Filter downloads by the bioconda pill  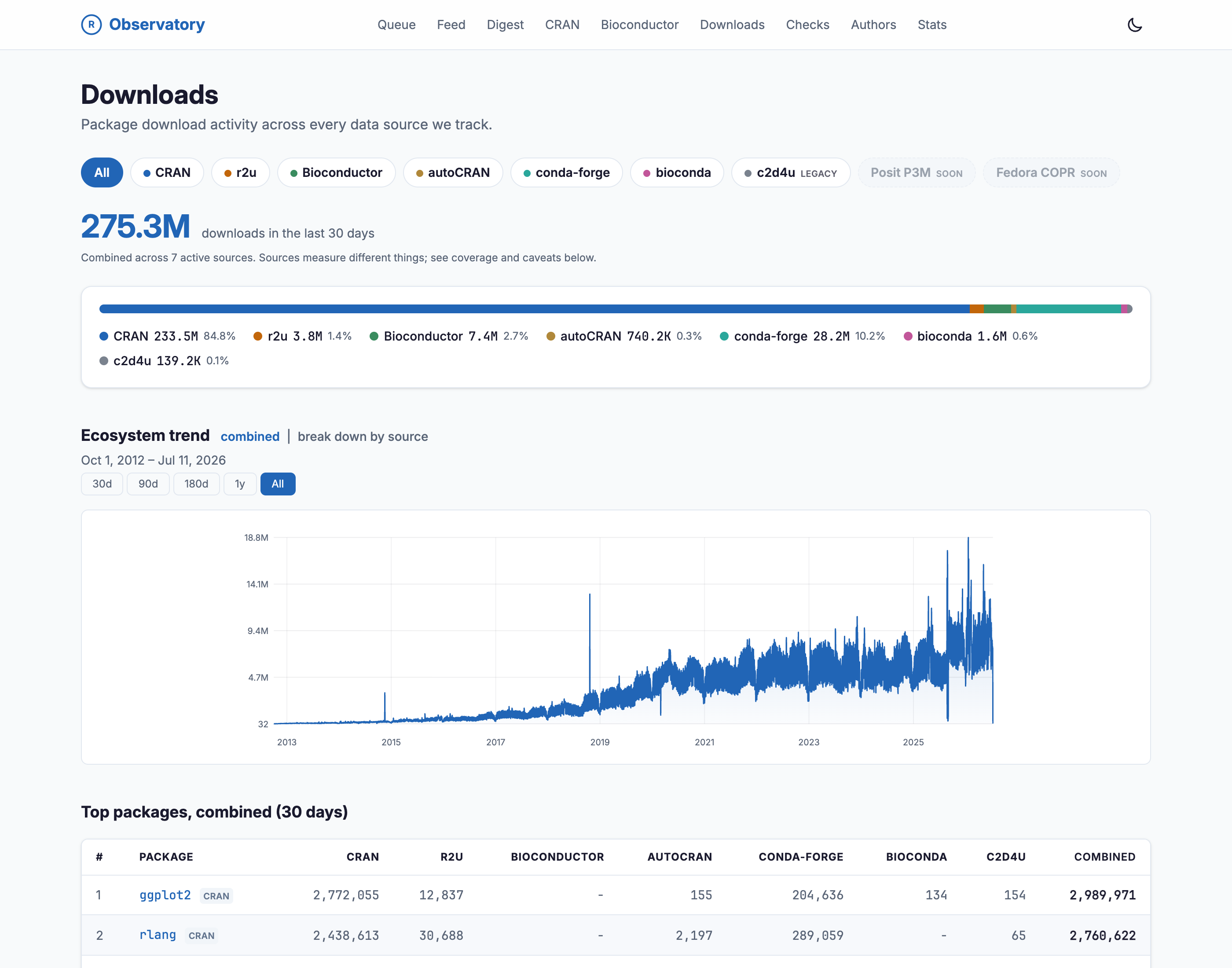click(677, 172)
